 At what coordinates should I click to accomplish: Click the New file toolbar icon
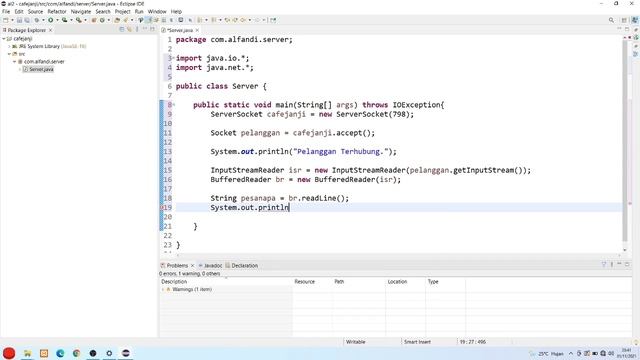(x=6, y=20)
